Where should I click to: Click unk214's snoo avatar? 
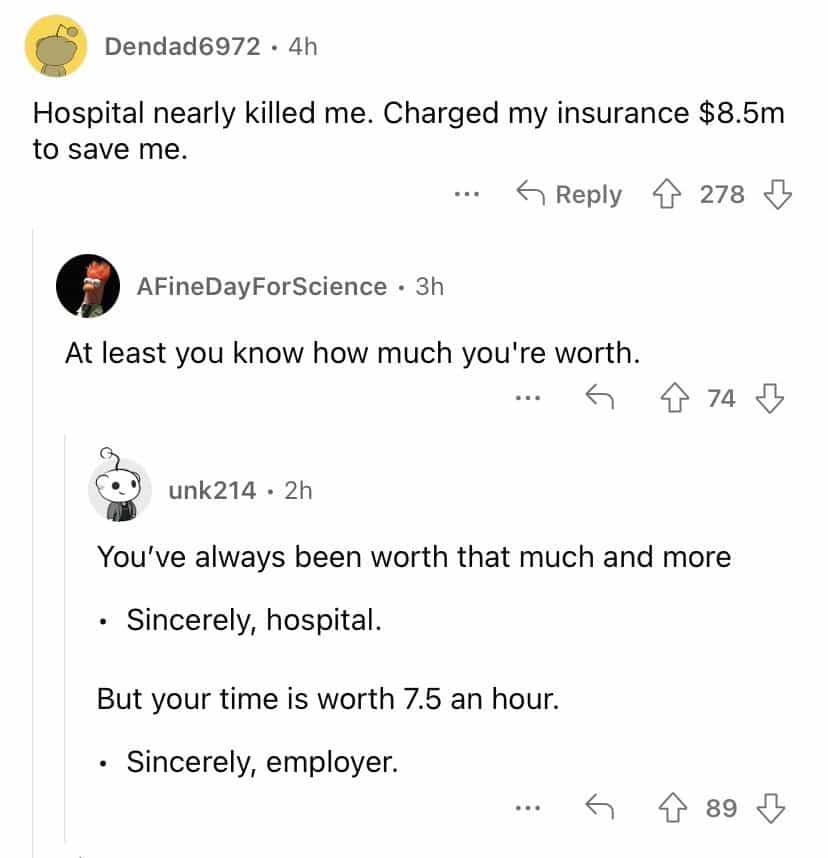point(119,489)
